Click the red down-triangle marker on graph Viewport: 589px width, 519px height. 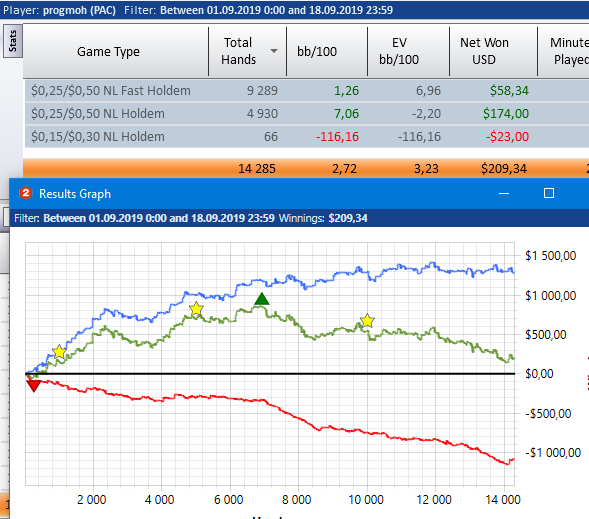coord(34,386)
